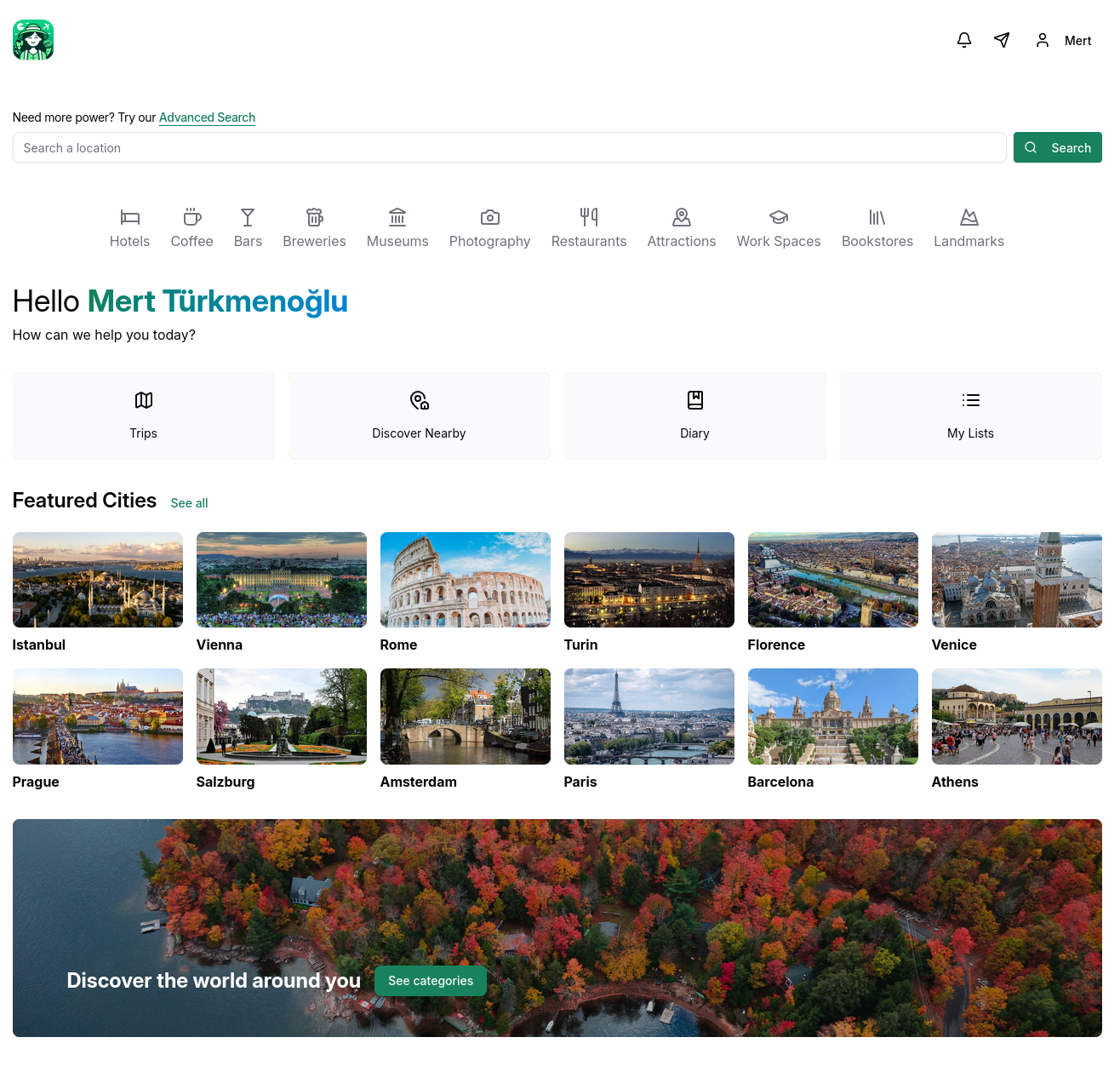This screenshot has height=1066, width=1120.
Task: Click the Landmarks category label
Action: pyautogui.click(x=969, y=242)
